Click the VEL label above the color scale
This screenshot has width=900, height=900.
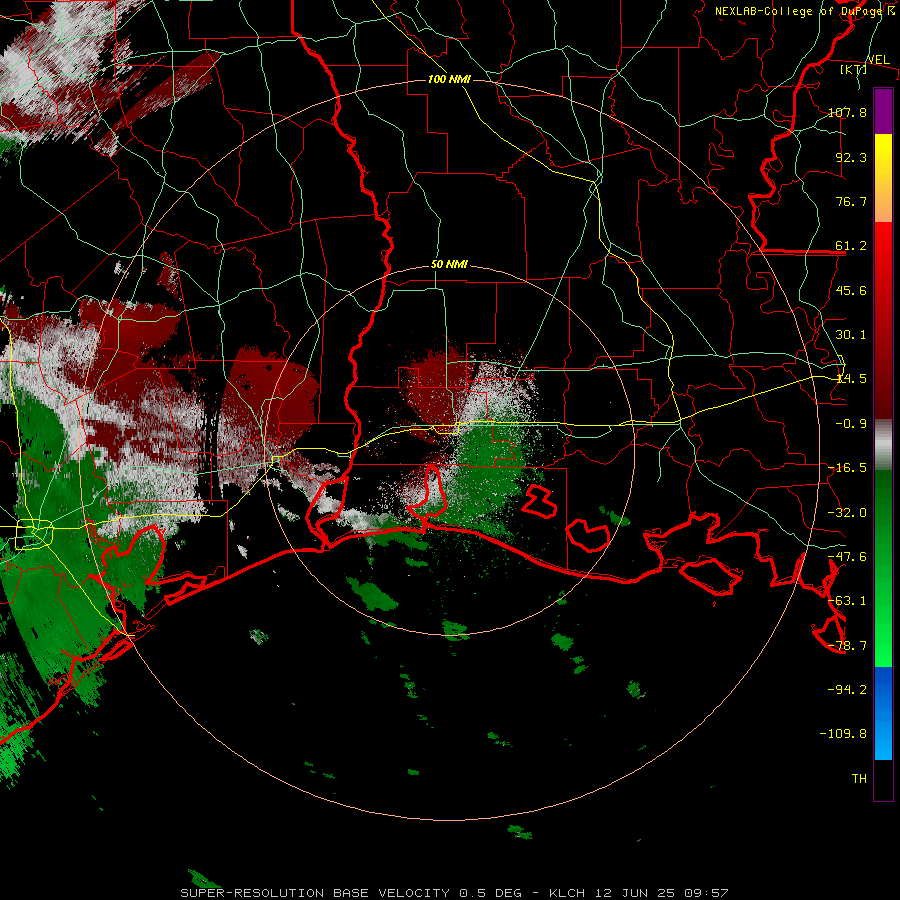point(878,60)
